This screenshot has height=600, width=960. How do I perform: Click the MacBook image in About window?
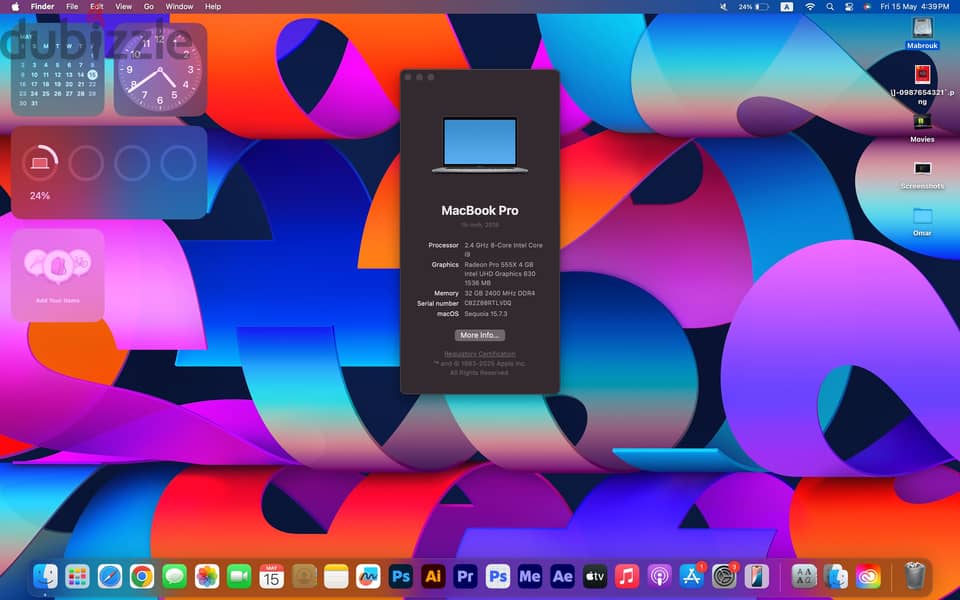pos(480,145)
